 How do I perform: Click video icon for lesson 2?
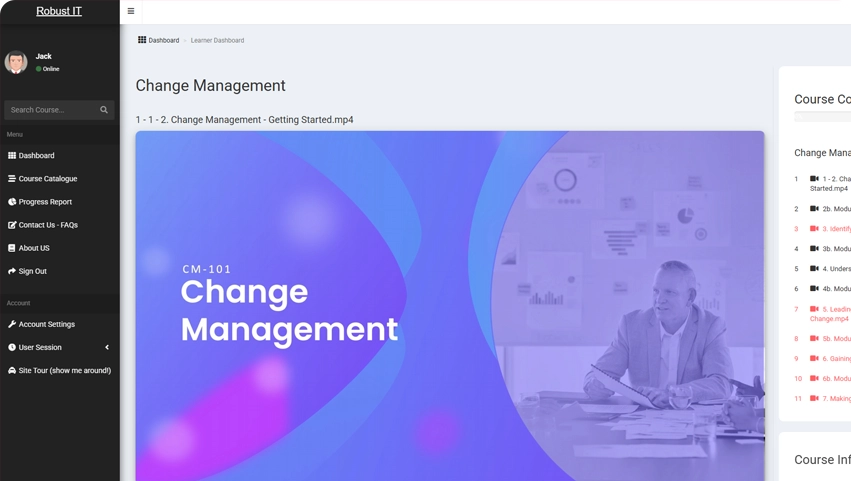(814, 208)
